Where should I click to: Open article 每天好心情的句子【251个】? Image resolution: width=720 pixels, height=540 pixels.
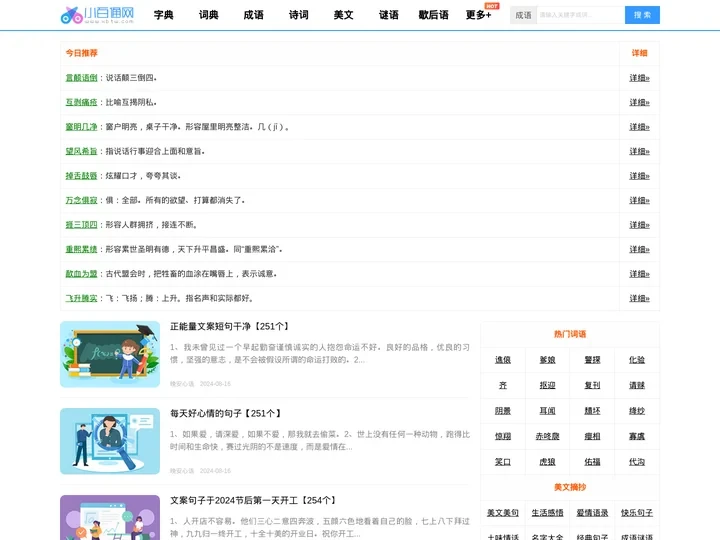[x=226, y=413]
